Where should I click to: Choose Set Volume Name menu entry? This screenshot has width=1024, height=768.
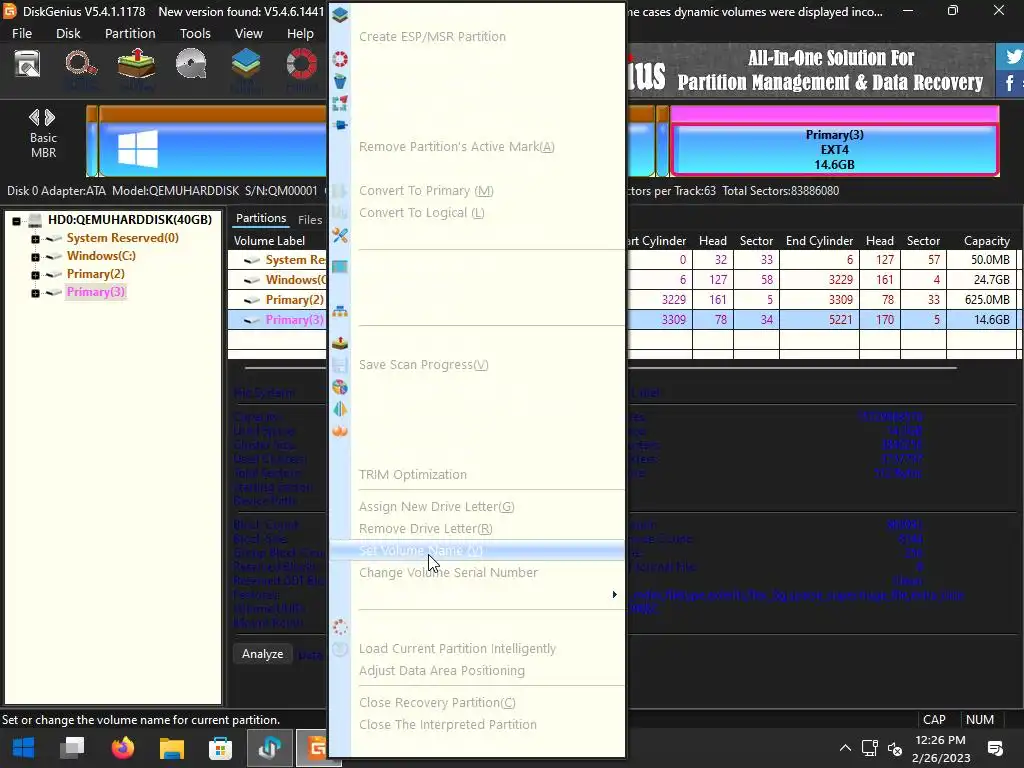(x=477, y=551)
